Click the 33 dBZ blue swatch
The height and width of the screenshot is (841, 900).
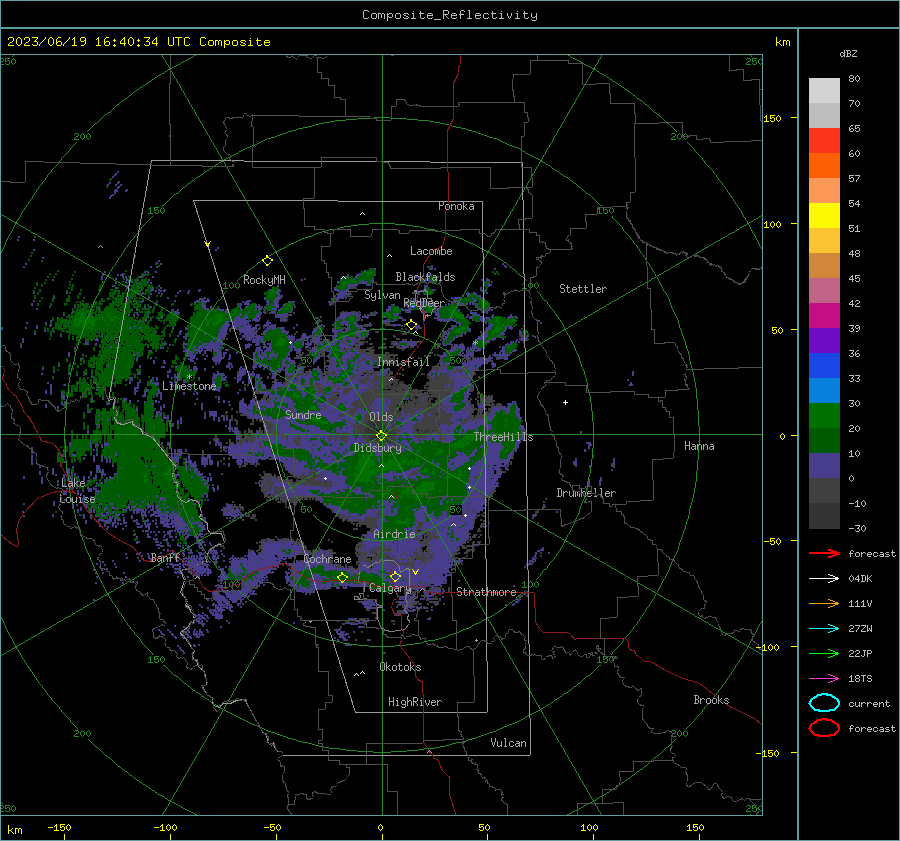point(824,365)
